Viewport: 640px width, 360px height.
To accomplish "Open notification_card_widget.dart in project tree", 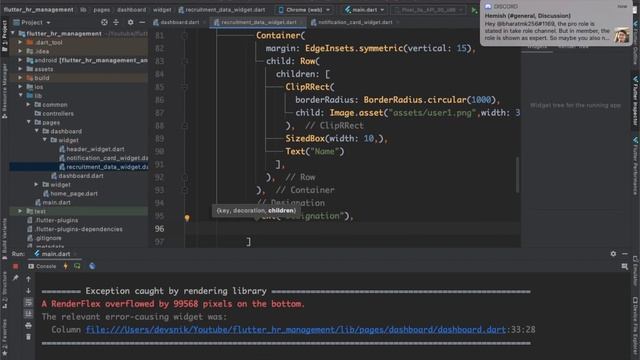I will tap(107, 158).
